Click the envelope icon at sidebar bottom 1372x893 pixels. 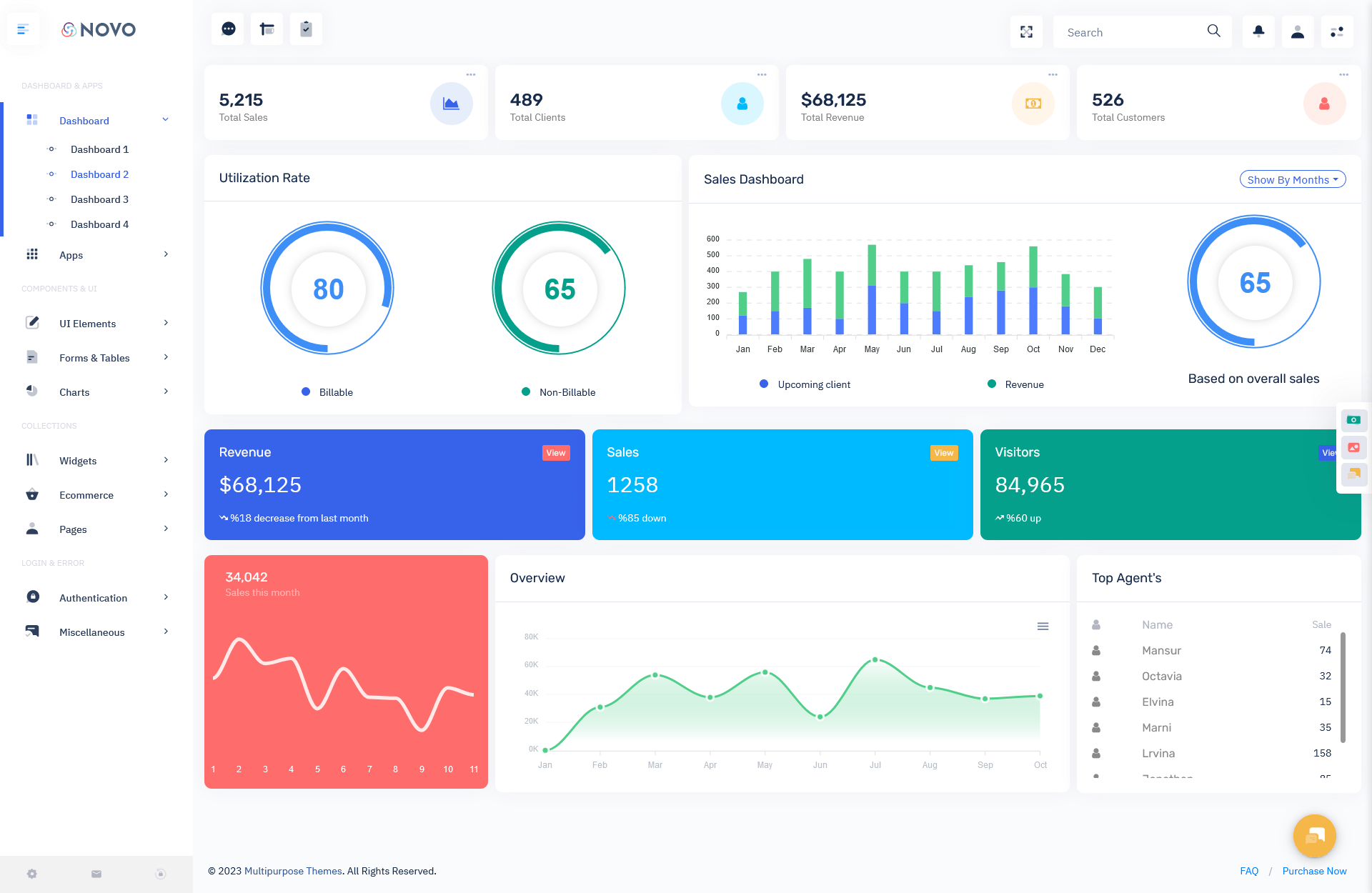pyautogui.click(x=96, y=874)
